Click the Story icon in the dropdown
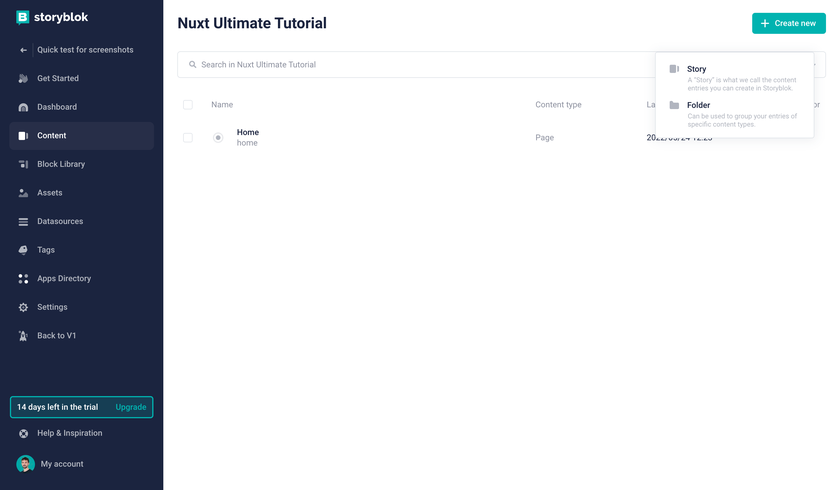840x490 pixels. [x=674, y=69]
